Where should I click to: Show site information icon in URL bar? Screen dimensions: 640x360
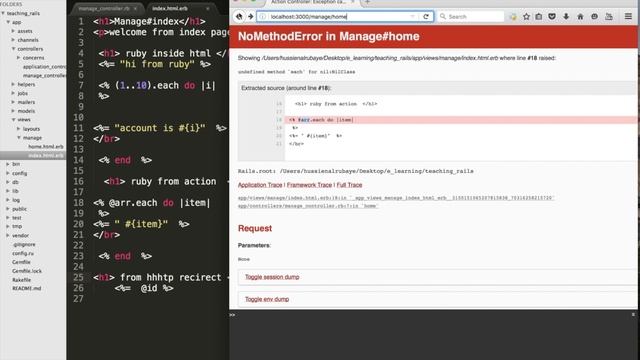(x=262, y=17)
